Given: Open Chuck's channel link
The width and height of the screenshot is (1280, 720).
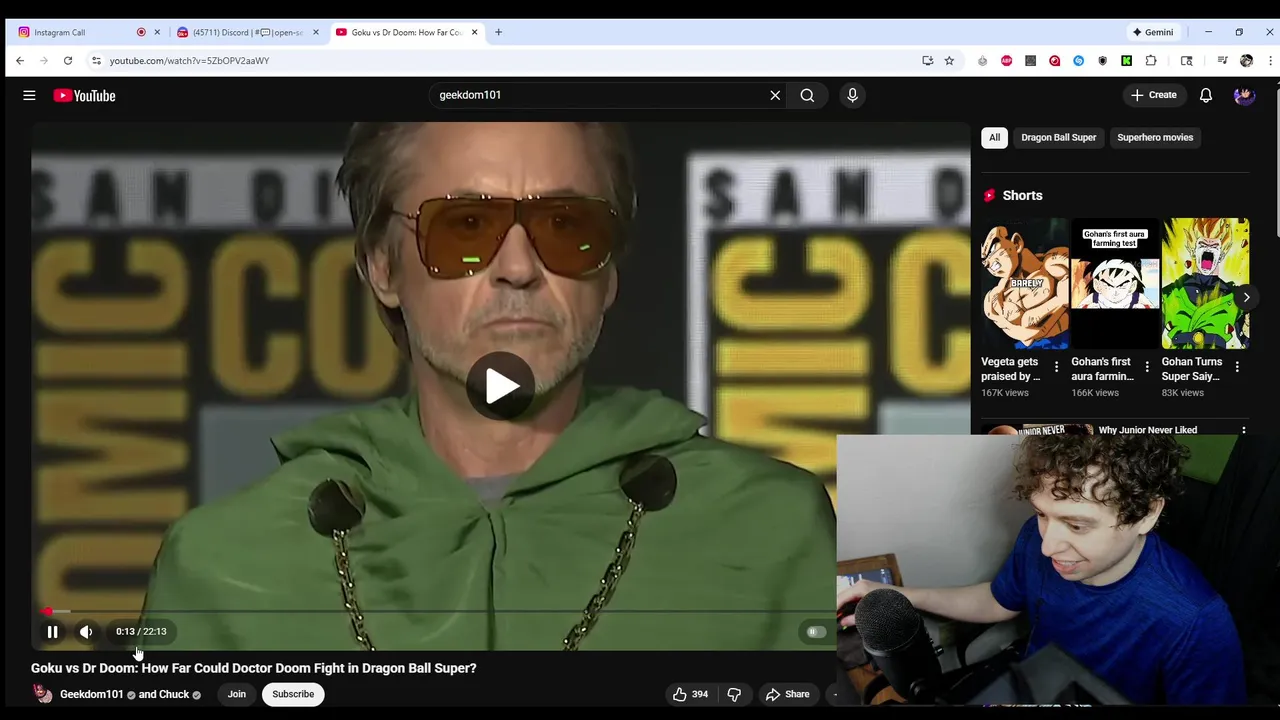Looking at the screenshot, I should click(x=174, y=694).
